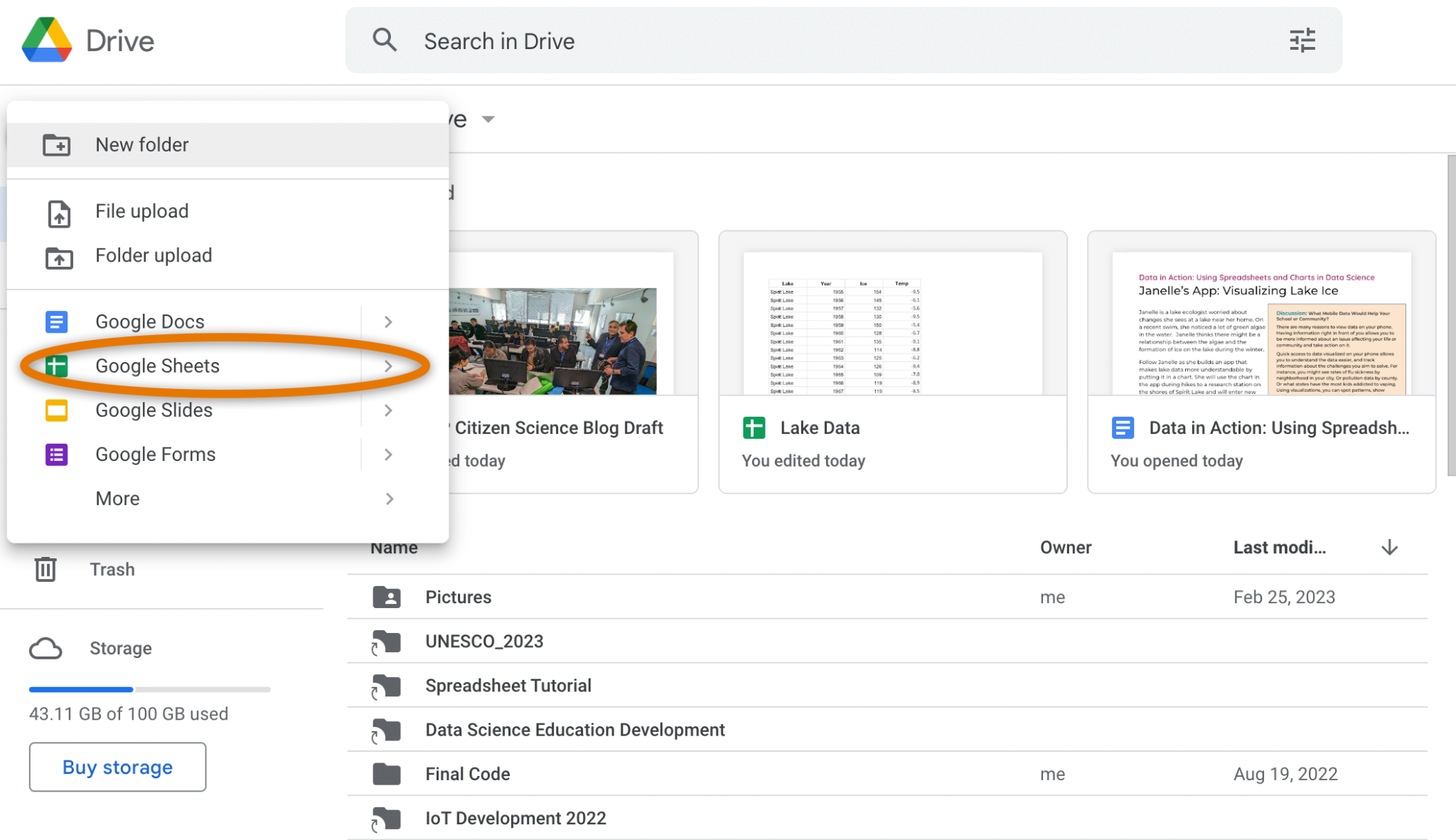Click the Google Docs icon

tap(57, 321)
